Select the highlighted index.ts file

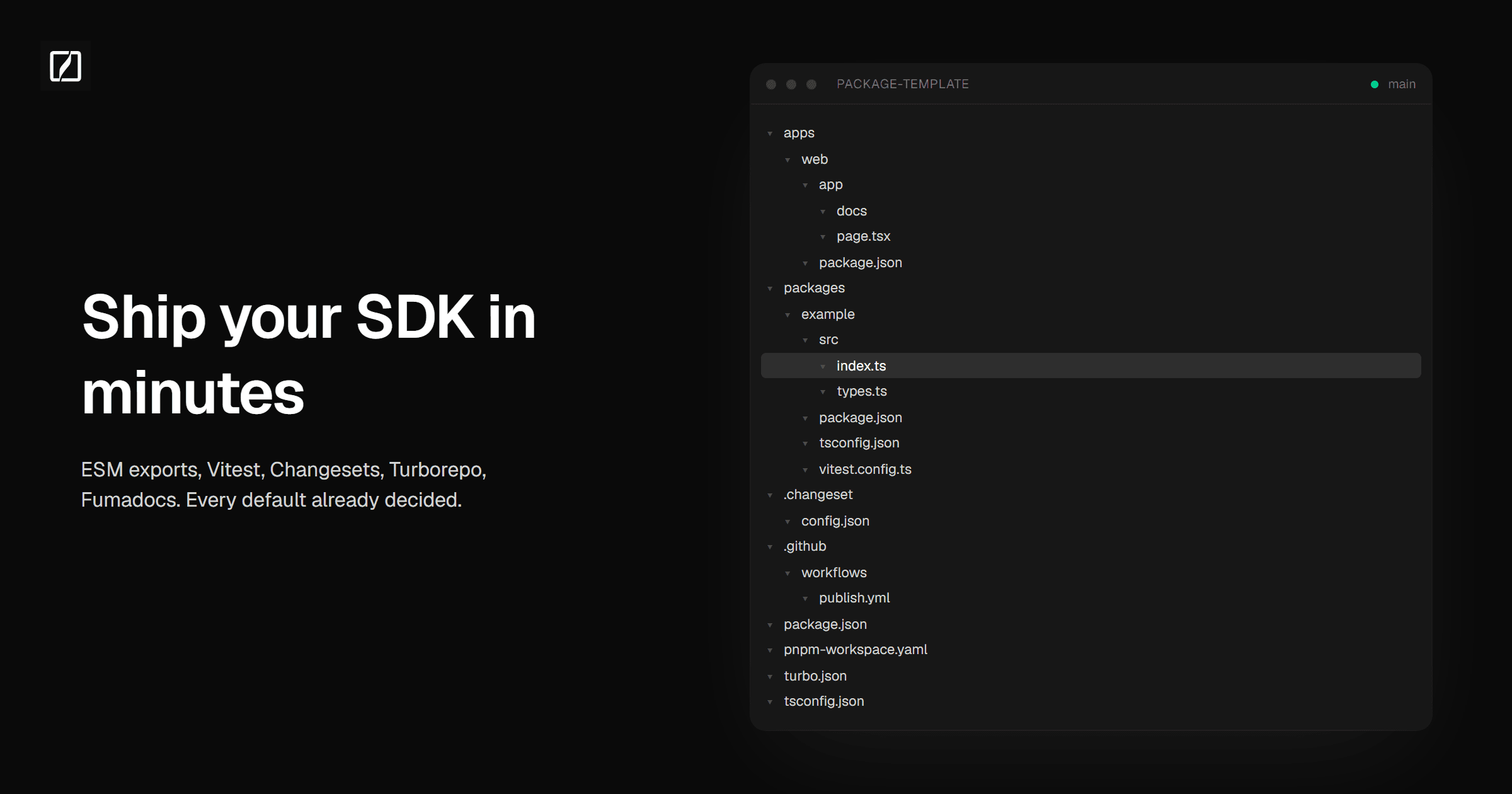pyautogui.click(x=1091, y=365)
